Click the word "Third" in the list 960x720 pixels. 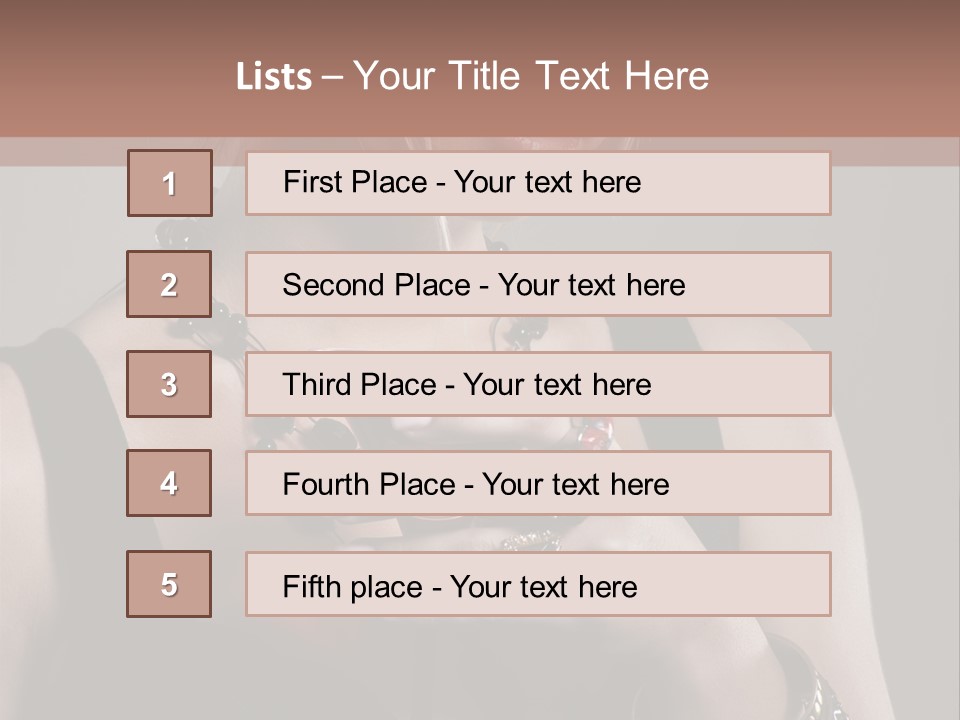(317, 385)
